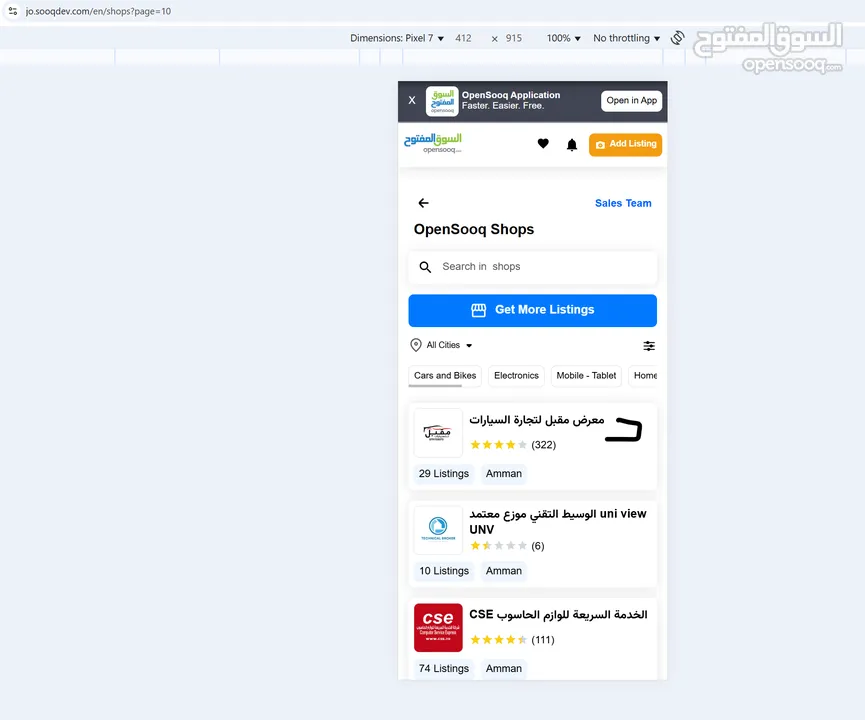Image resolution: width=865 pixels, height=720 pixels.
Task: Click the Open in App button
Action: pos(631,101)
